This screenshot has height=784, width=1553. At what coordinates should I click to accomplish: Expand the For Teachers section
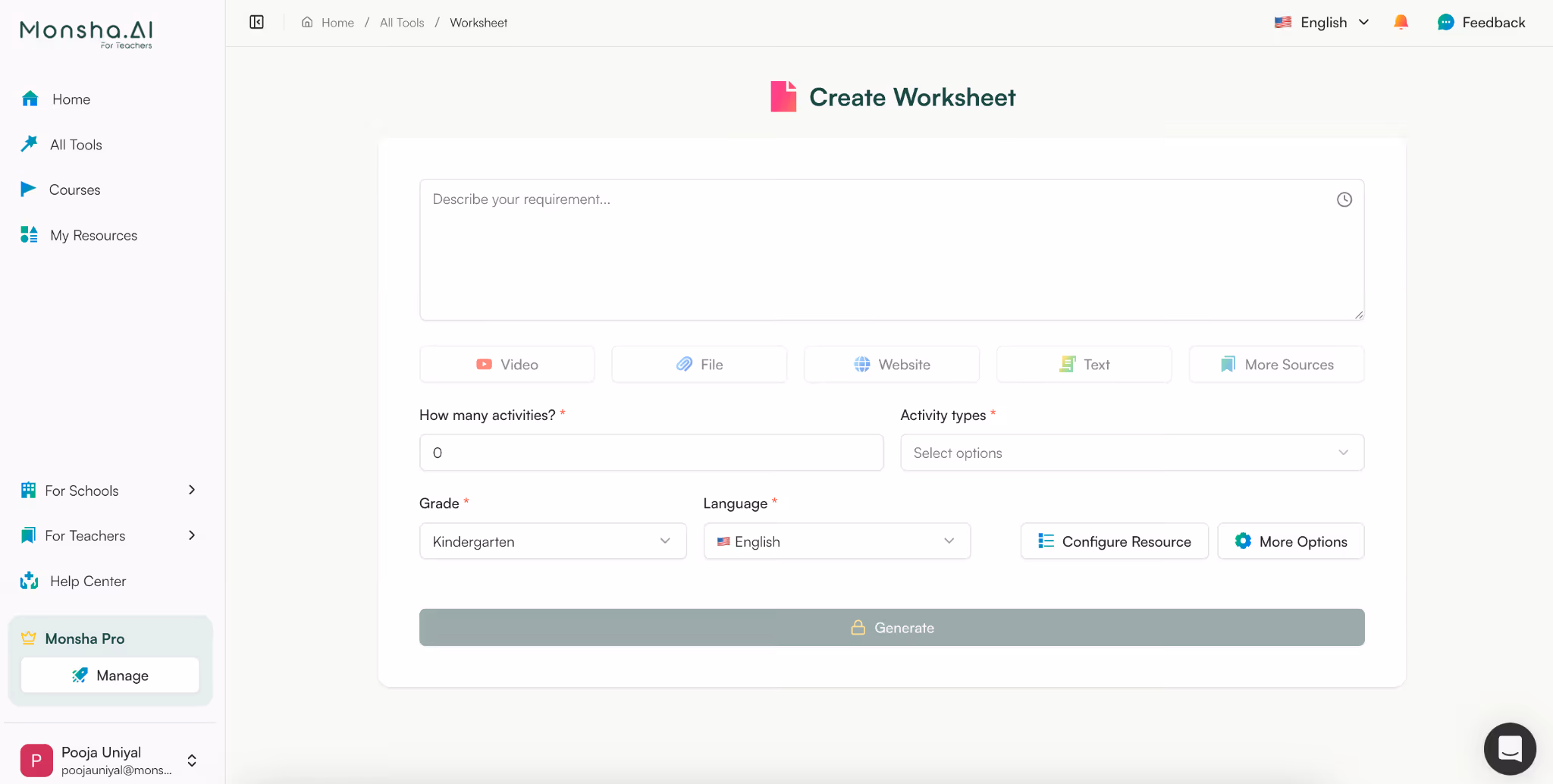tap(109, 535)
